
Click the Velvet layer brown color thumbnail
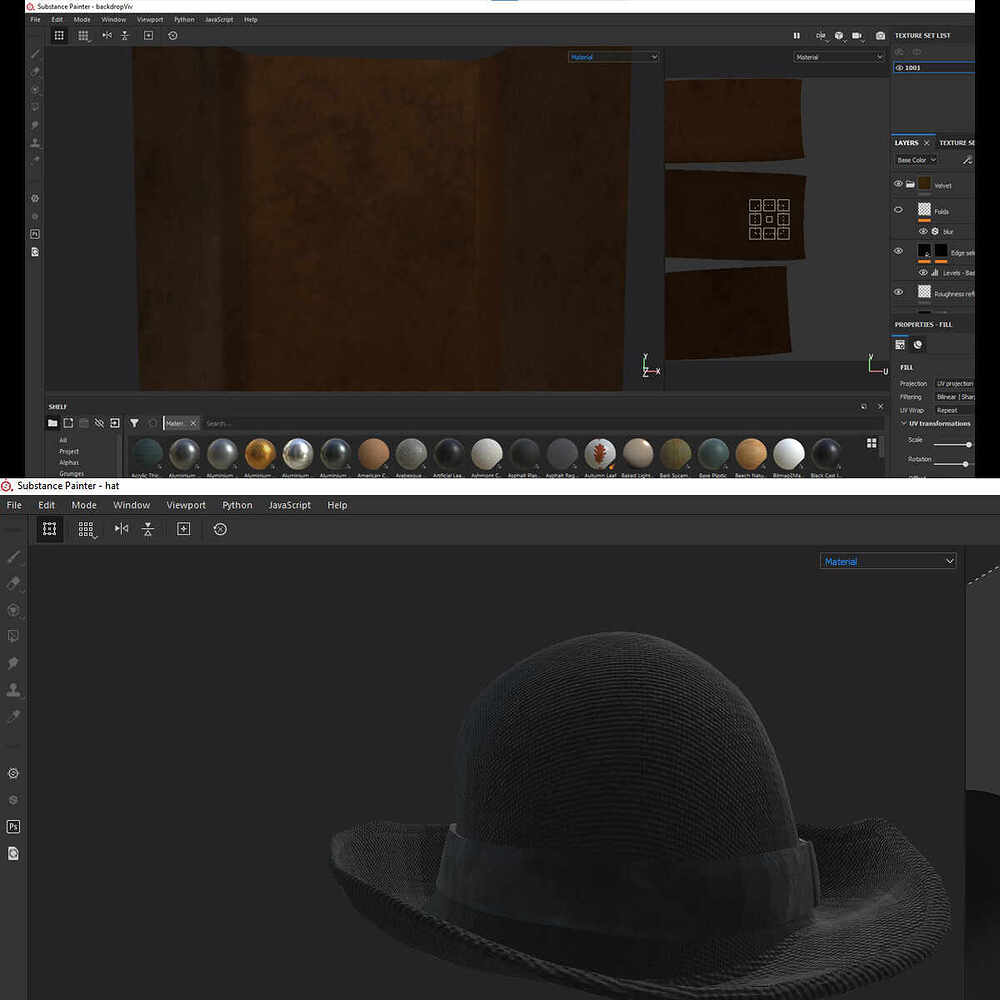[924, 184]
